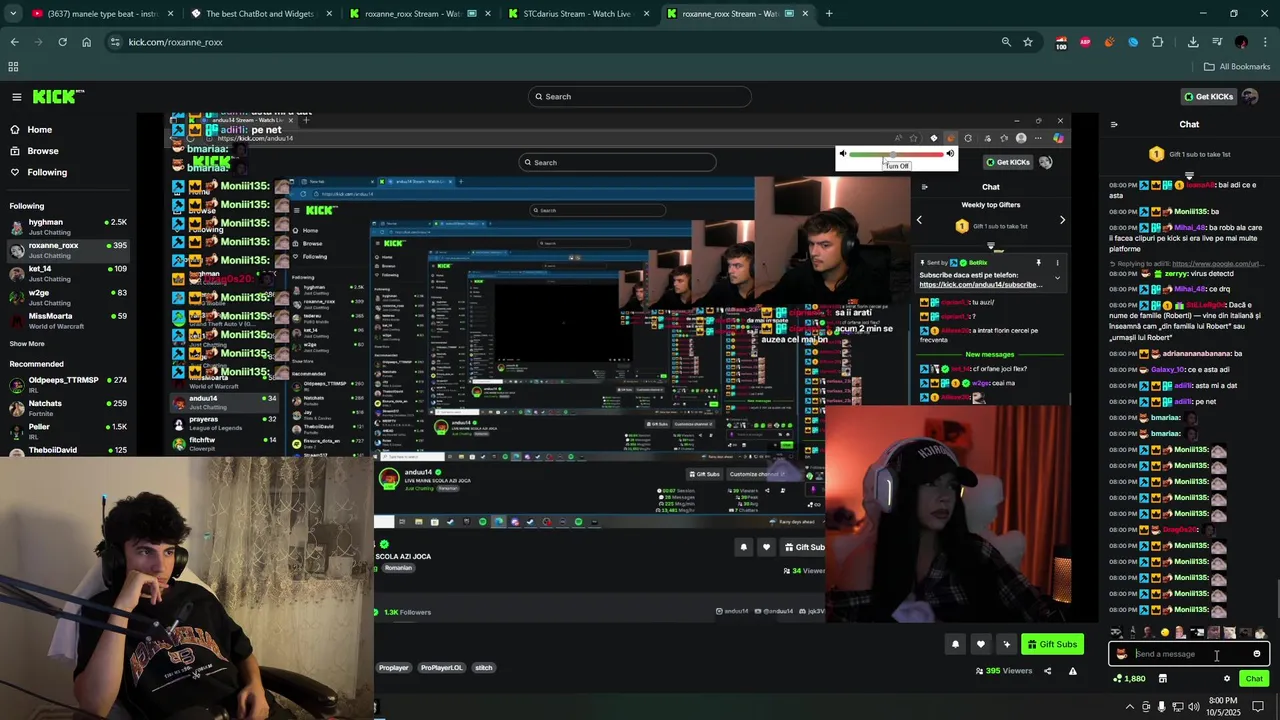This screenshot has width=1280, height=720.
Task: Insert the yellow emote from quick emote bar
Action: [1165, 632]
